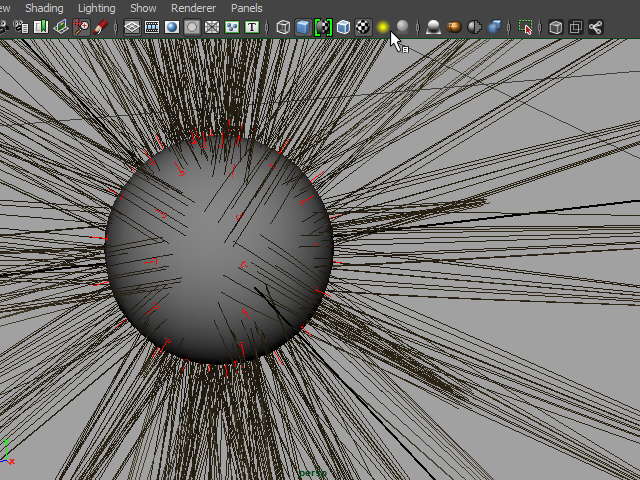Collapse toolbar handle after Safe Title icon
This screenshot has height=480, width=640.
tap(267, 27)
